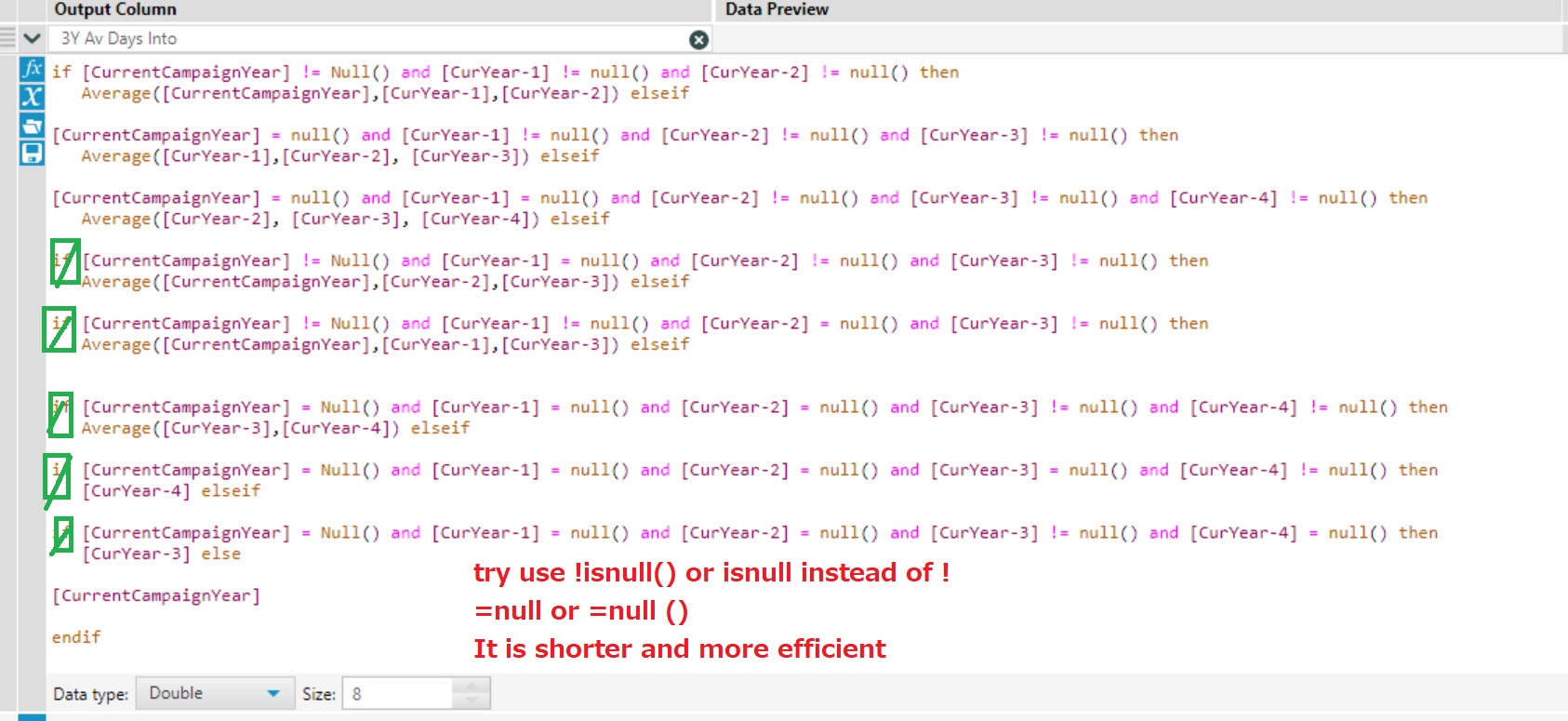1568x721 pixels.
Task: Click Average([CurrentCampaignYear],[CurYear-2],[CurYear-3]) line
Action: (x=385, y=281)
